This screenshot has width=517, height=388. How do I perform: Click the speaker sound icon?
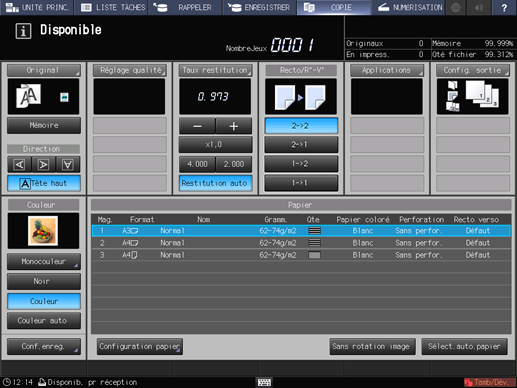(479, 7)
